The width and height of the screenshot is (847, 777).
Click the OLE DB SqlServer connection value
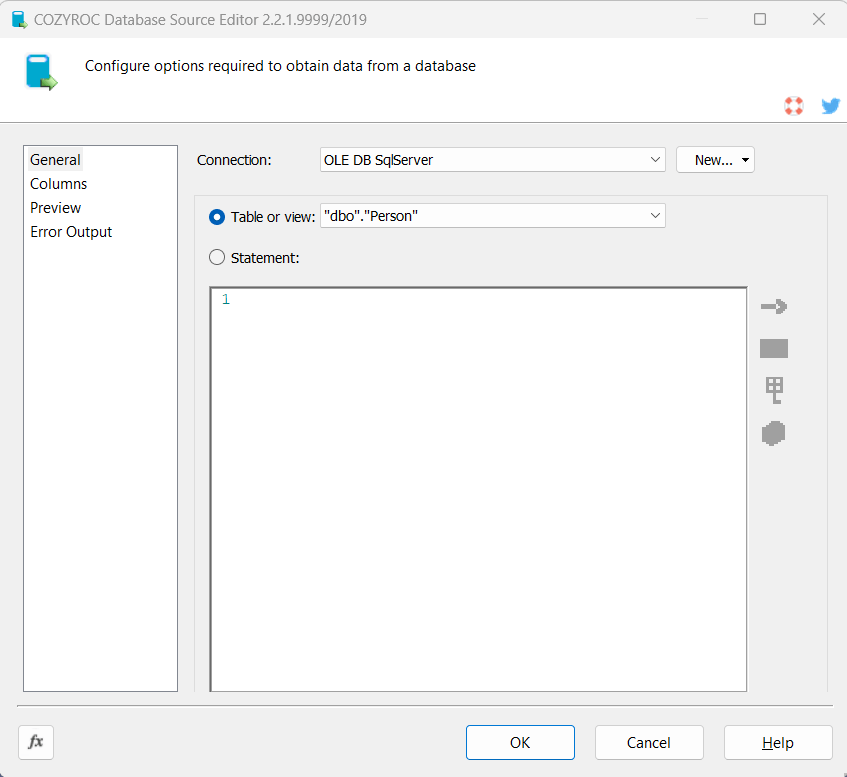[x=378, y=160]
